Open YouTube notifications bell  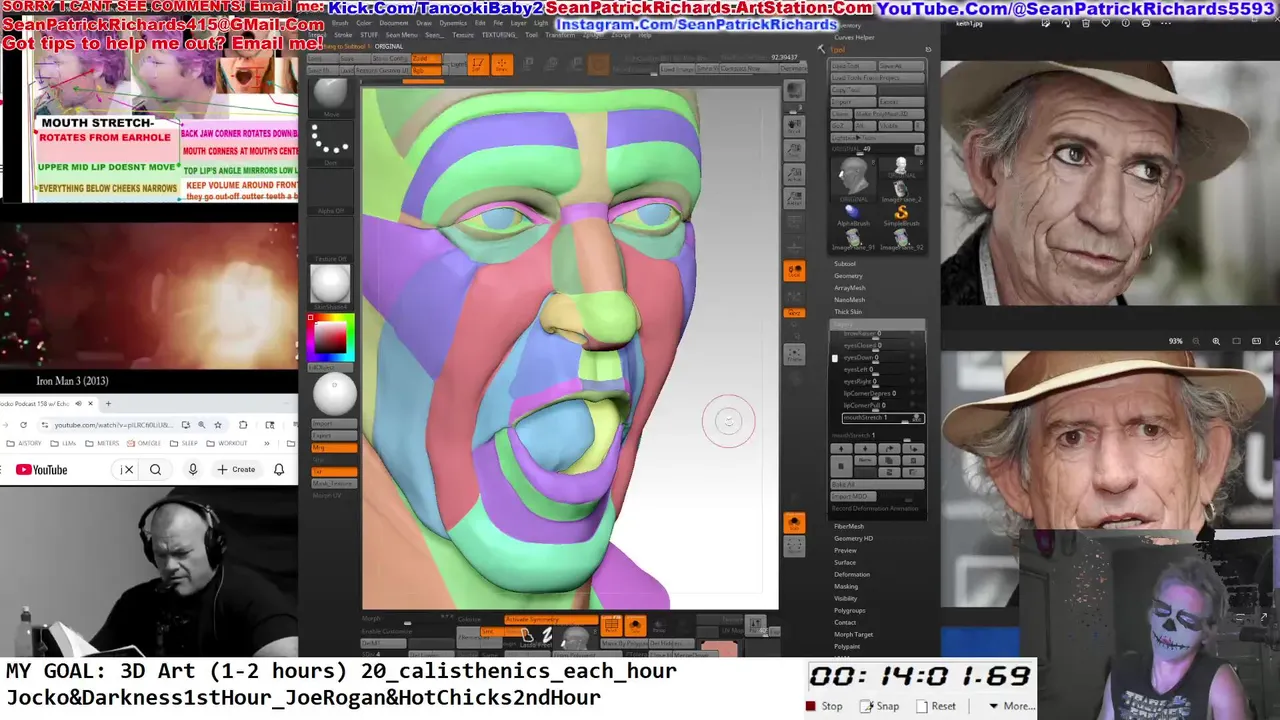coord(279,470)
